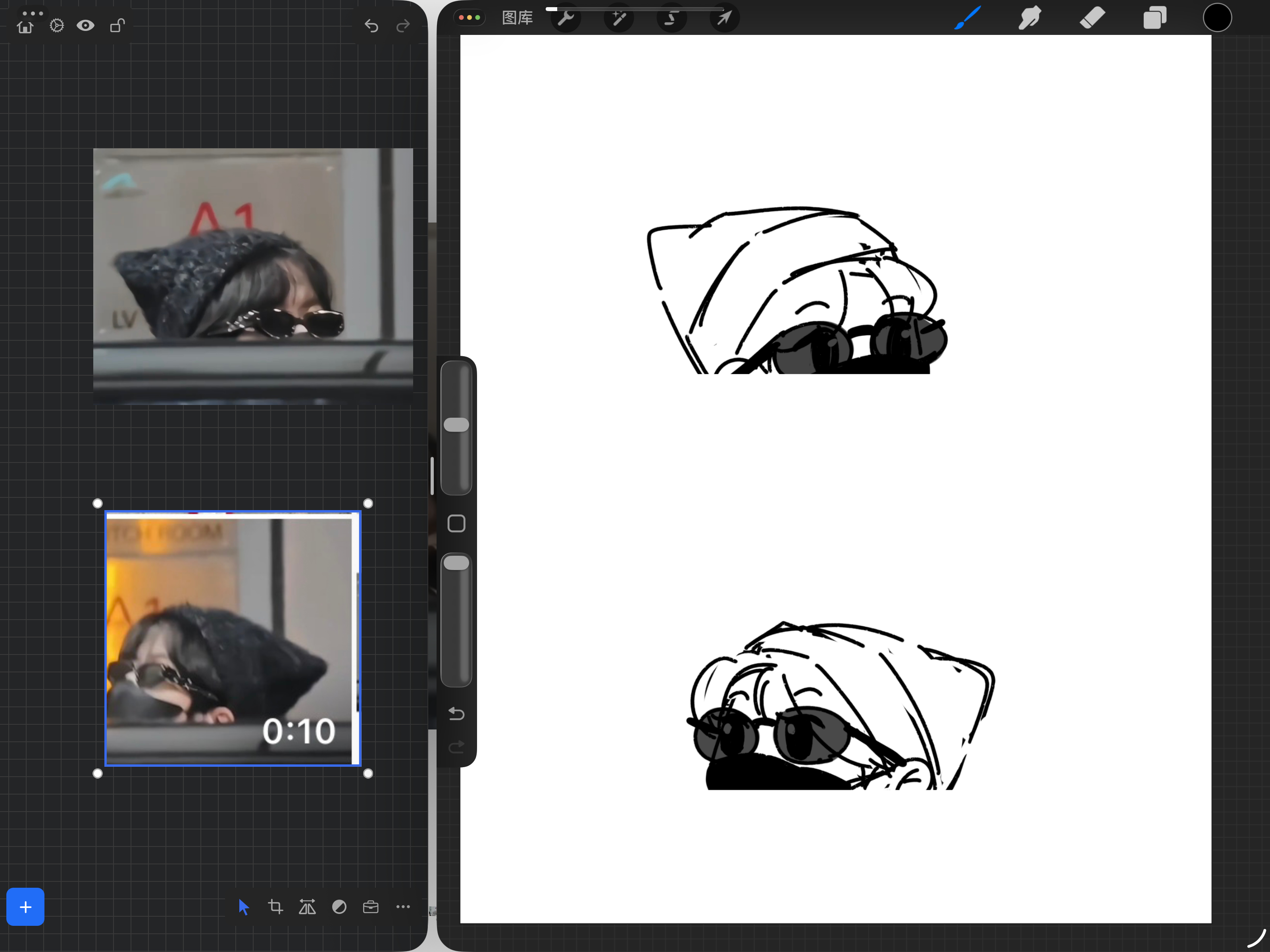Toggle the eye visibility icon
This screenshot has width=1270, height=952.
click(86, 25)
